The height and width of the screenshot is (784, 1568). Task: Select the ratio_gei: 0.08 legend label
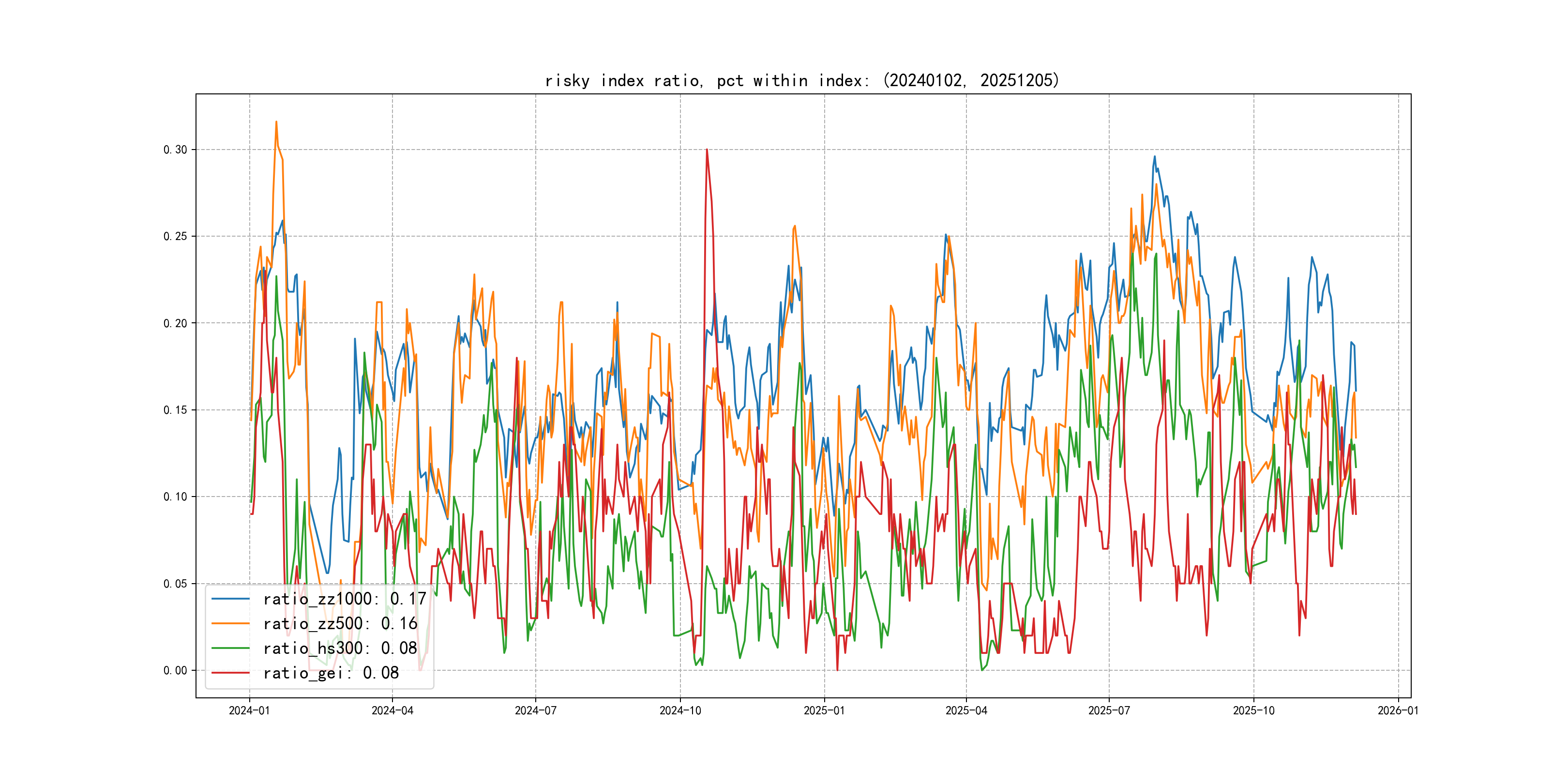331,673
